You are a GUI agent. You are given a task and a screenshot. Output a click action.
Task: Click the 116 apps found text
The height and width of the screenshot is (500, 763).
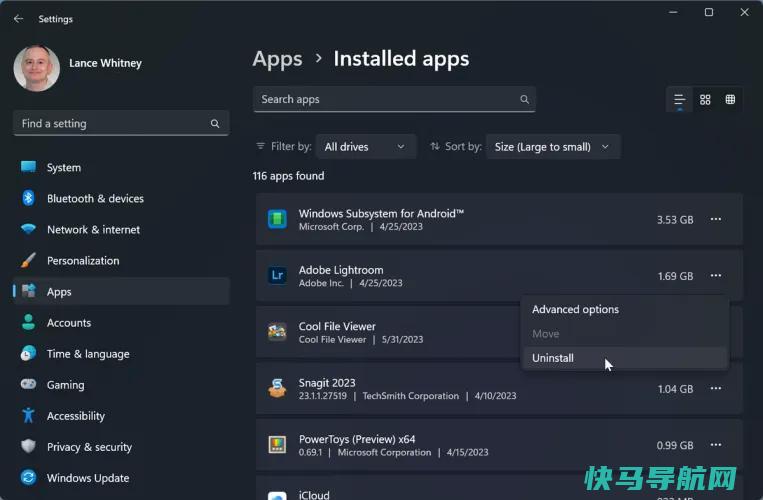point(288,176)
